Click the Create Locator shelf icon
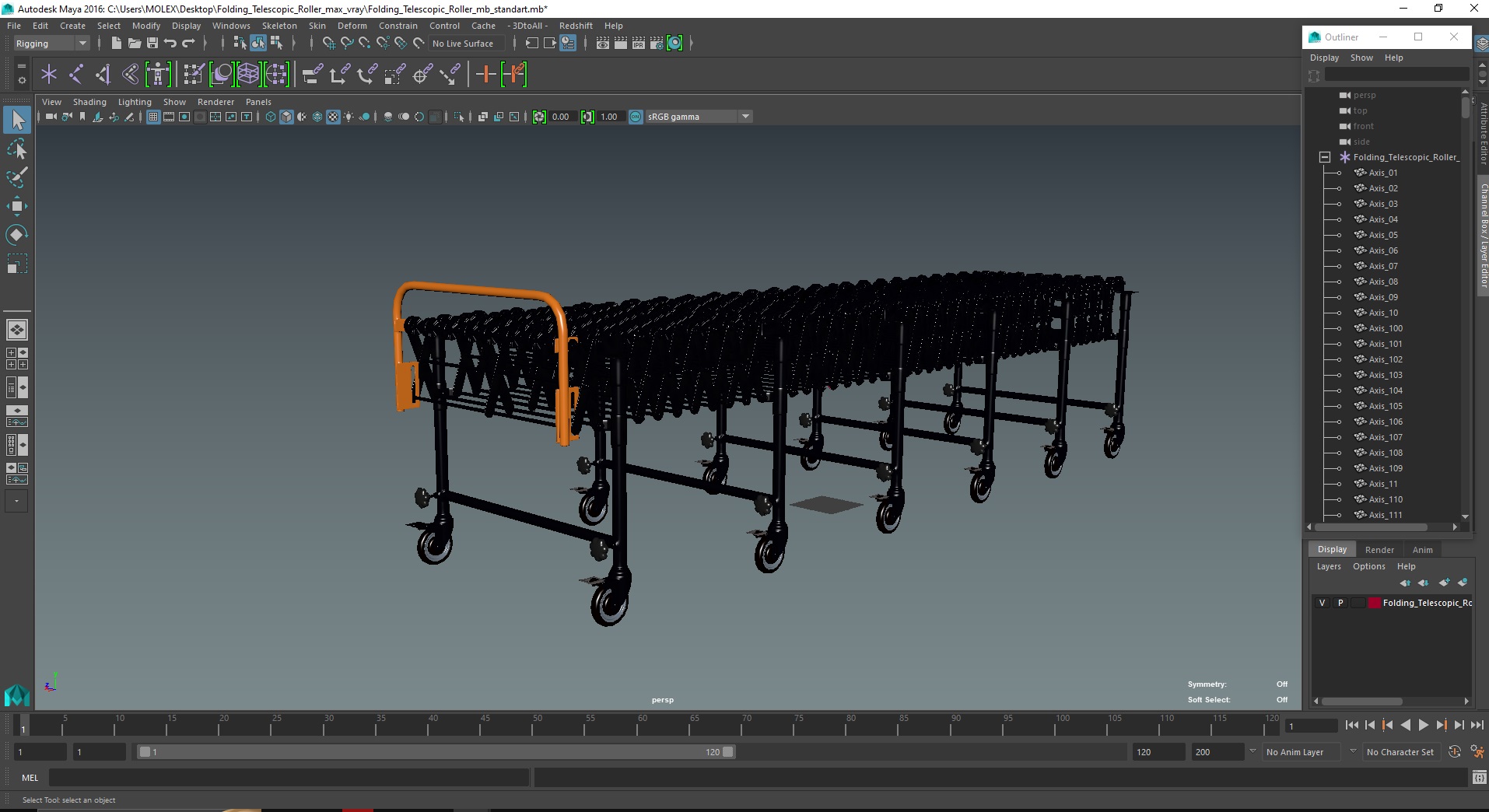The image size is (1489, 812). click(49, 75)
